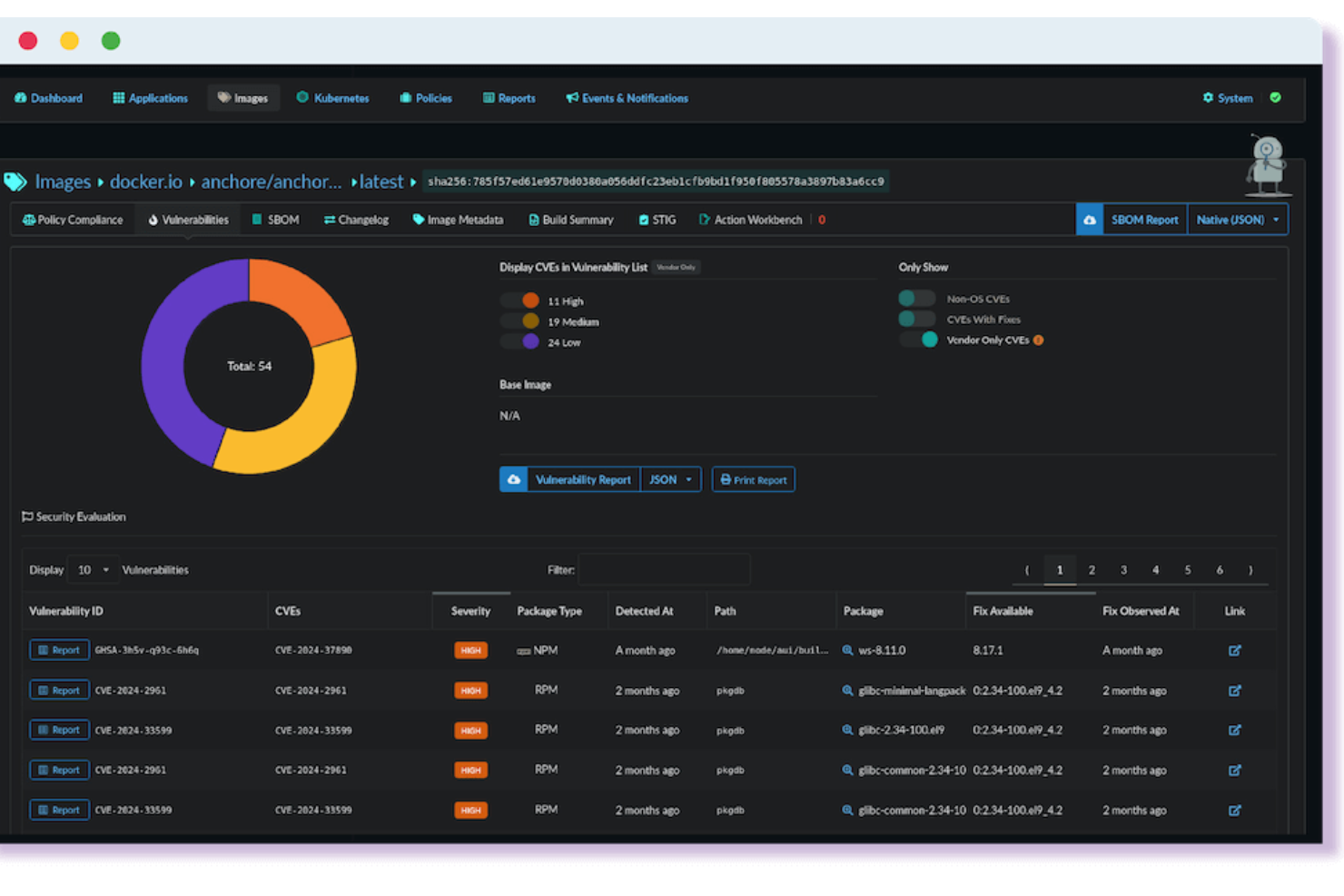1344x896 pixels.
Task: Switch to the Image Metadata tab
Action: (458, 220)
